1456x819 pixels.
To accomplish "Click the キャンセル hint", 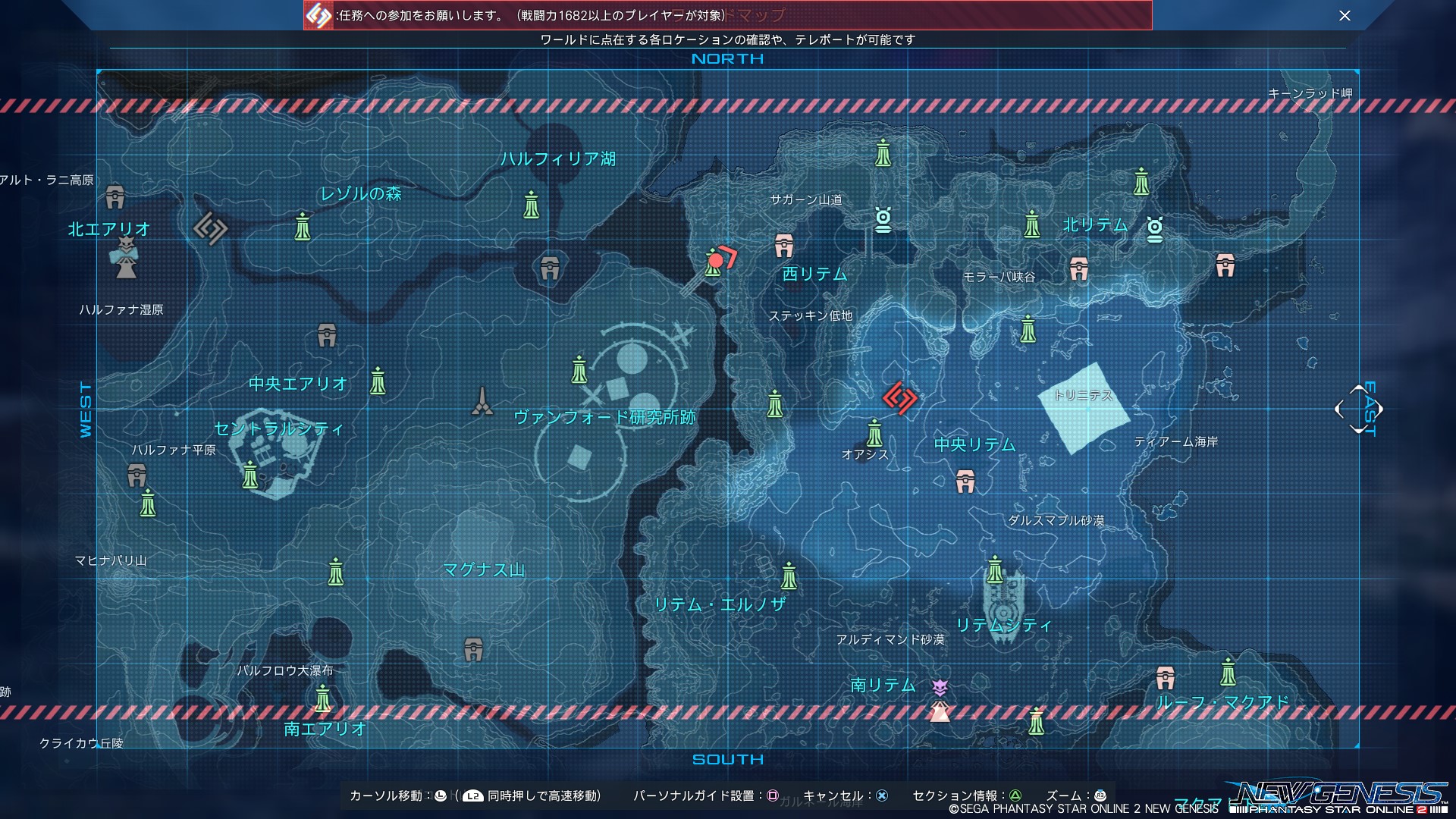I will pos(846,795).
